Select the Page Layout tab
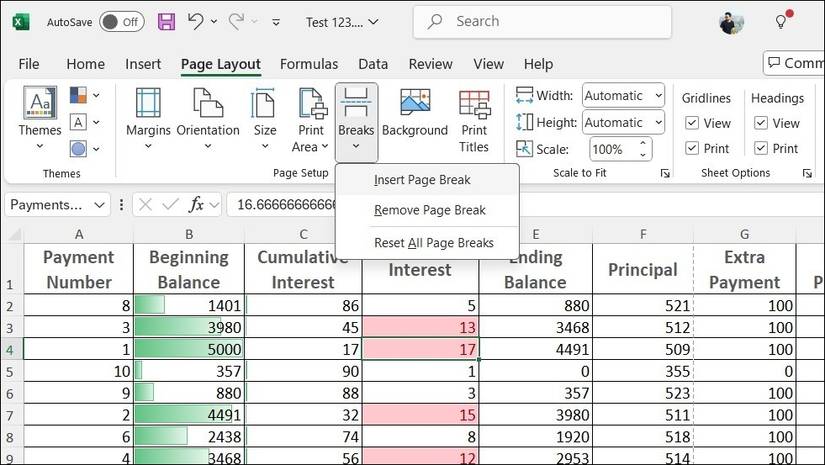Screen dimensions: 825x465 point(220,64)
